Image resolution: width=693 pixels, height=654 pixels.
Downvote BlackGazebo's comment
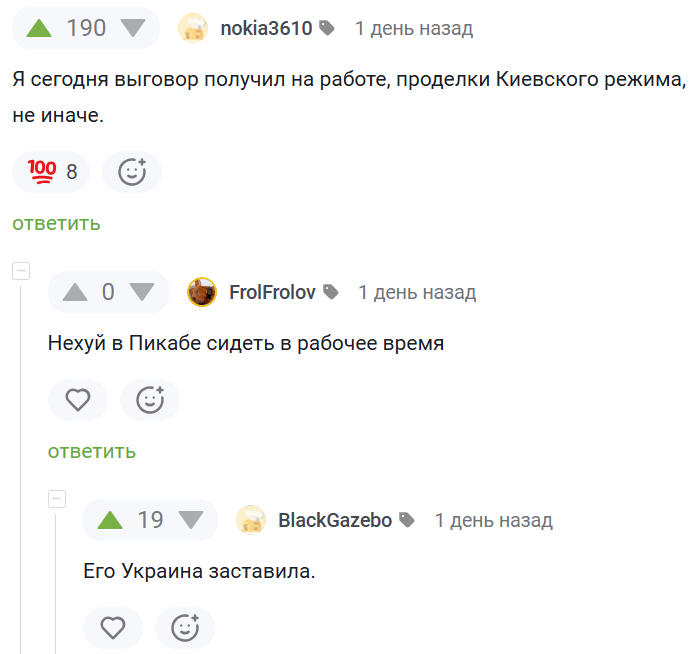pos(190,520)
